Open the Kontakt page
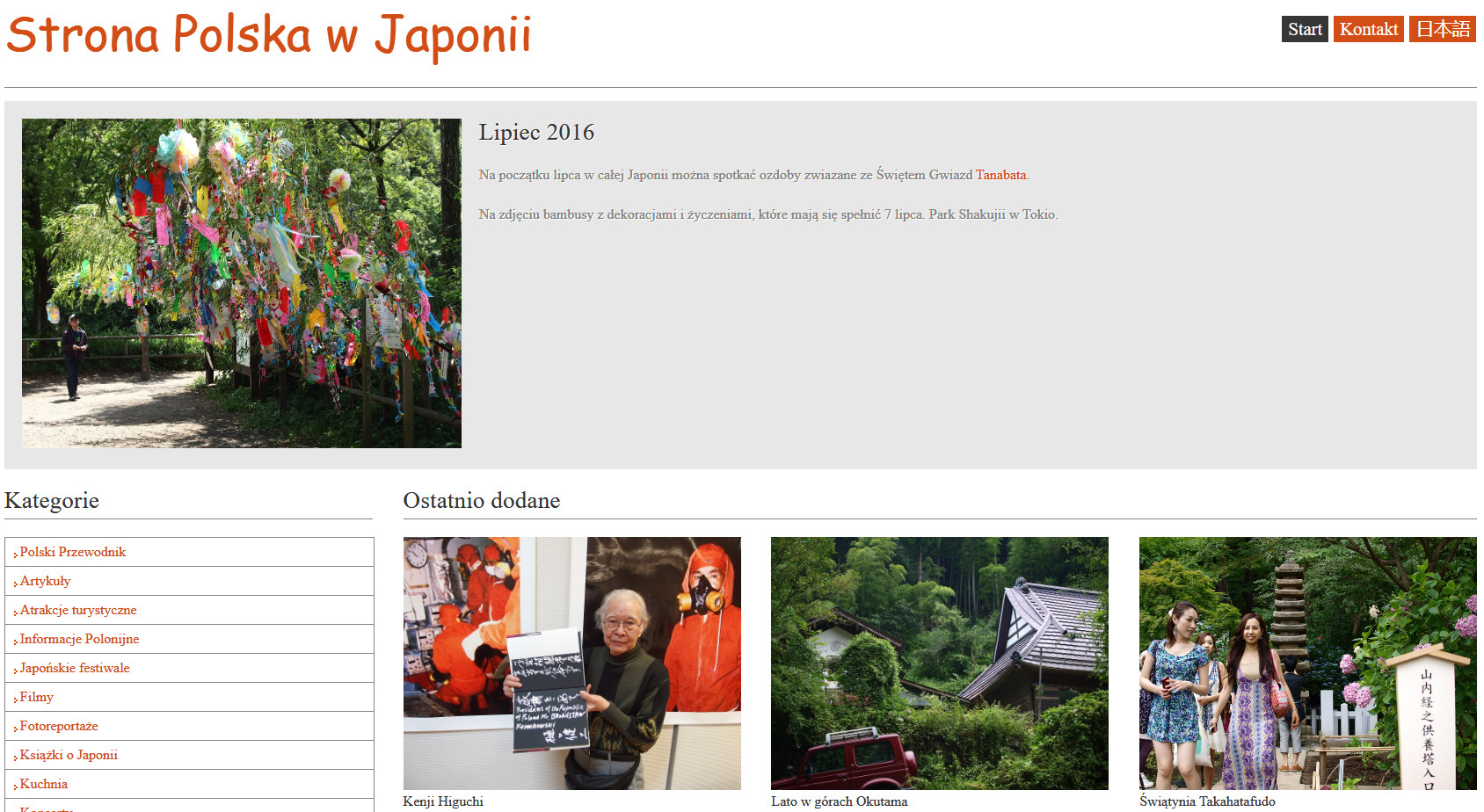 click(x=1368, y=29)
